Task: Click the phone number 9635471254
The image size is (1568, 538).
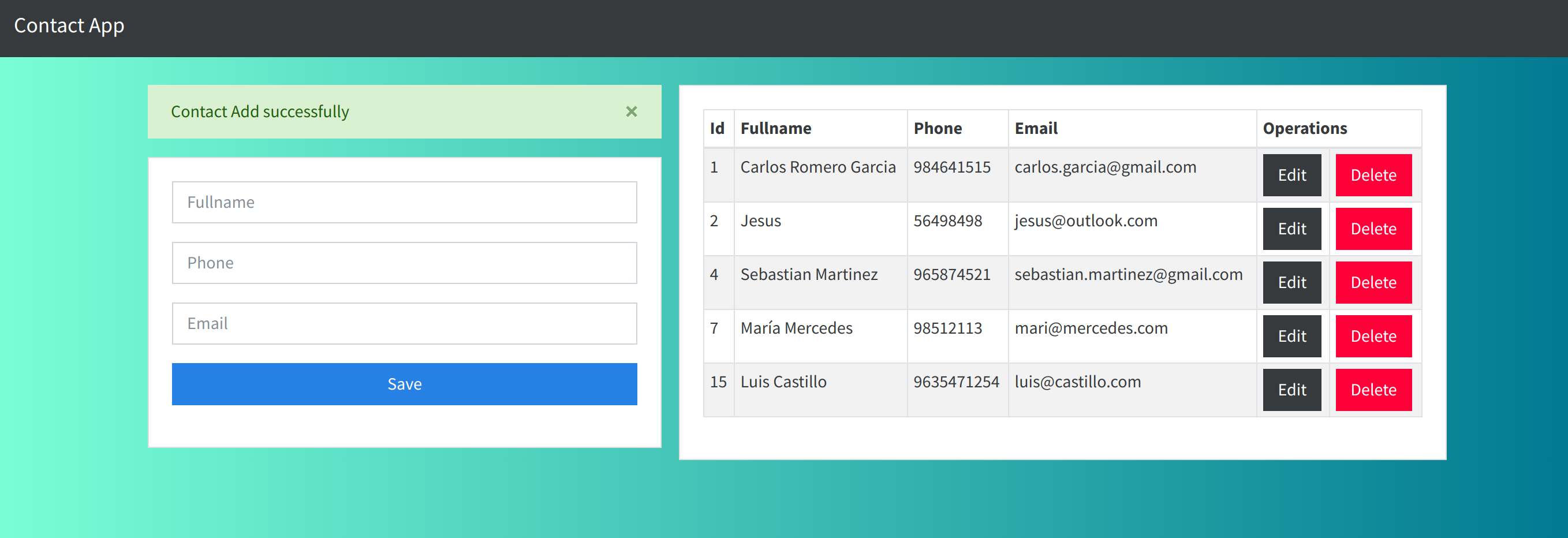Action: 955,382
